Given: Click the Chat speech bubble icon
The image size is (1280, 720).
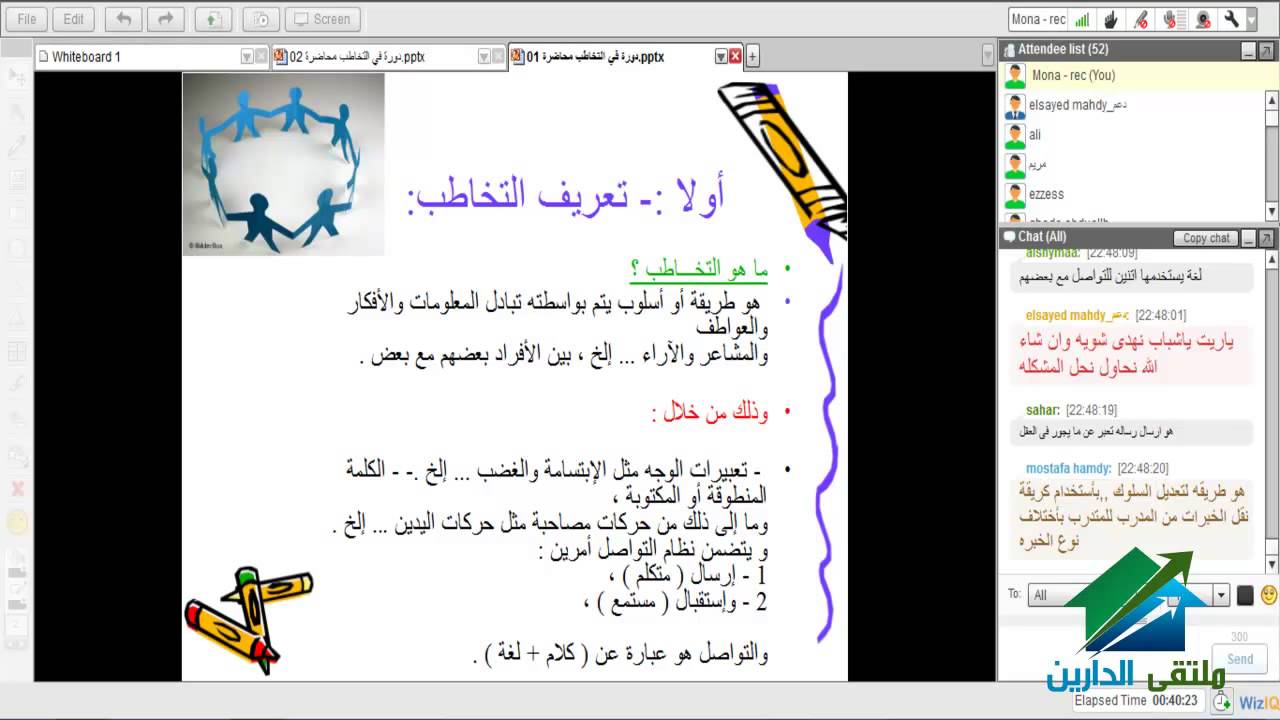Looking at the screenshot, I should [1008, 238].
